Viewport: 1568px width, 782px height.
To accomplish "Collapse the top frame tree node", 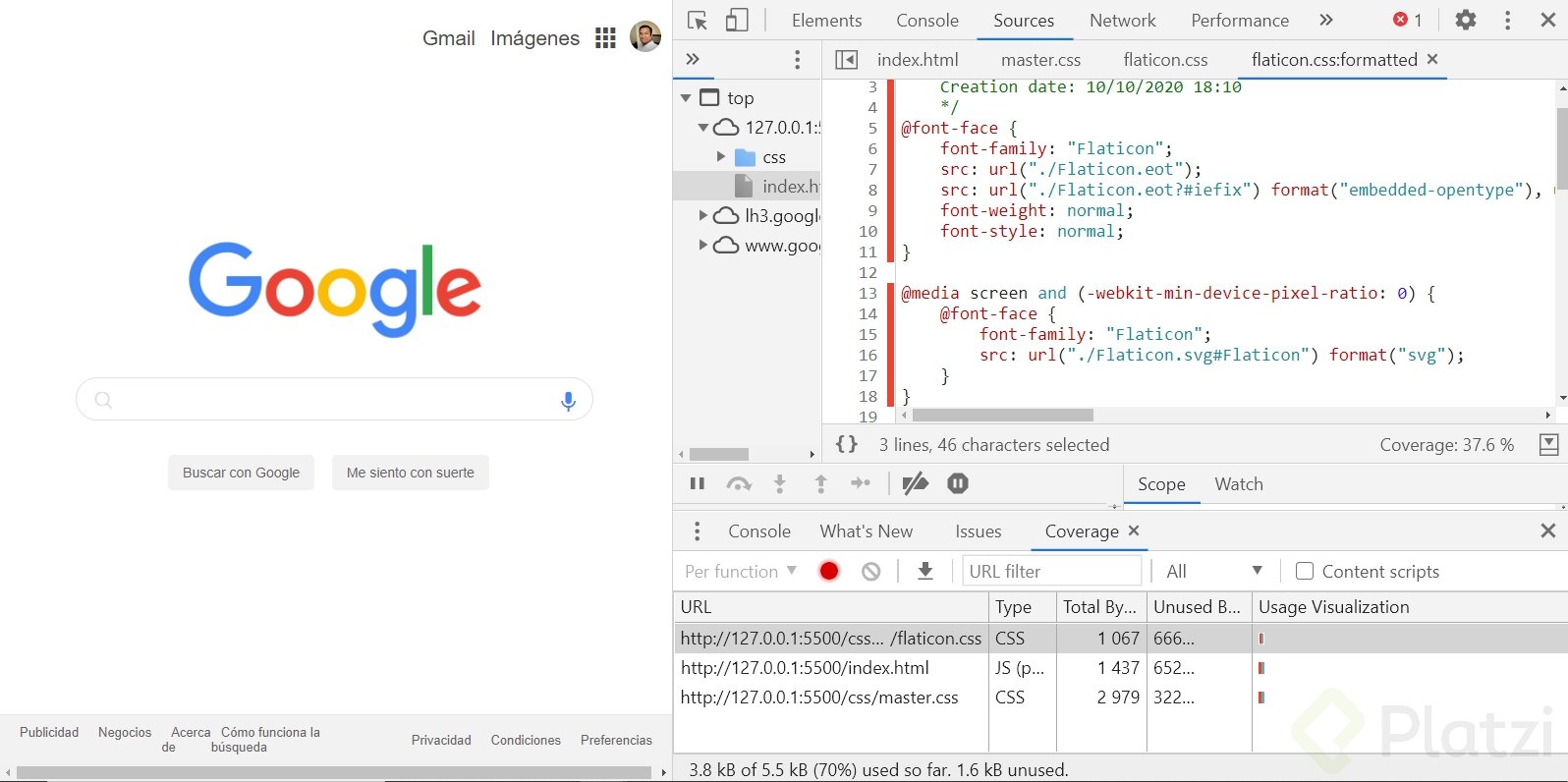I will [x=686, y=98].
